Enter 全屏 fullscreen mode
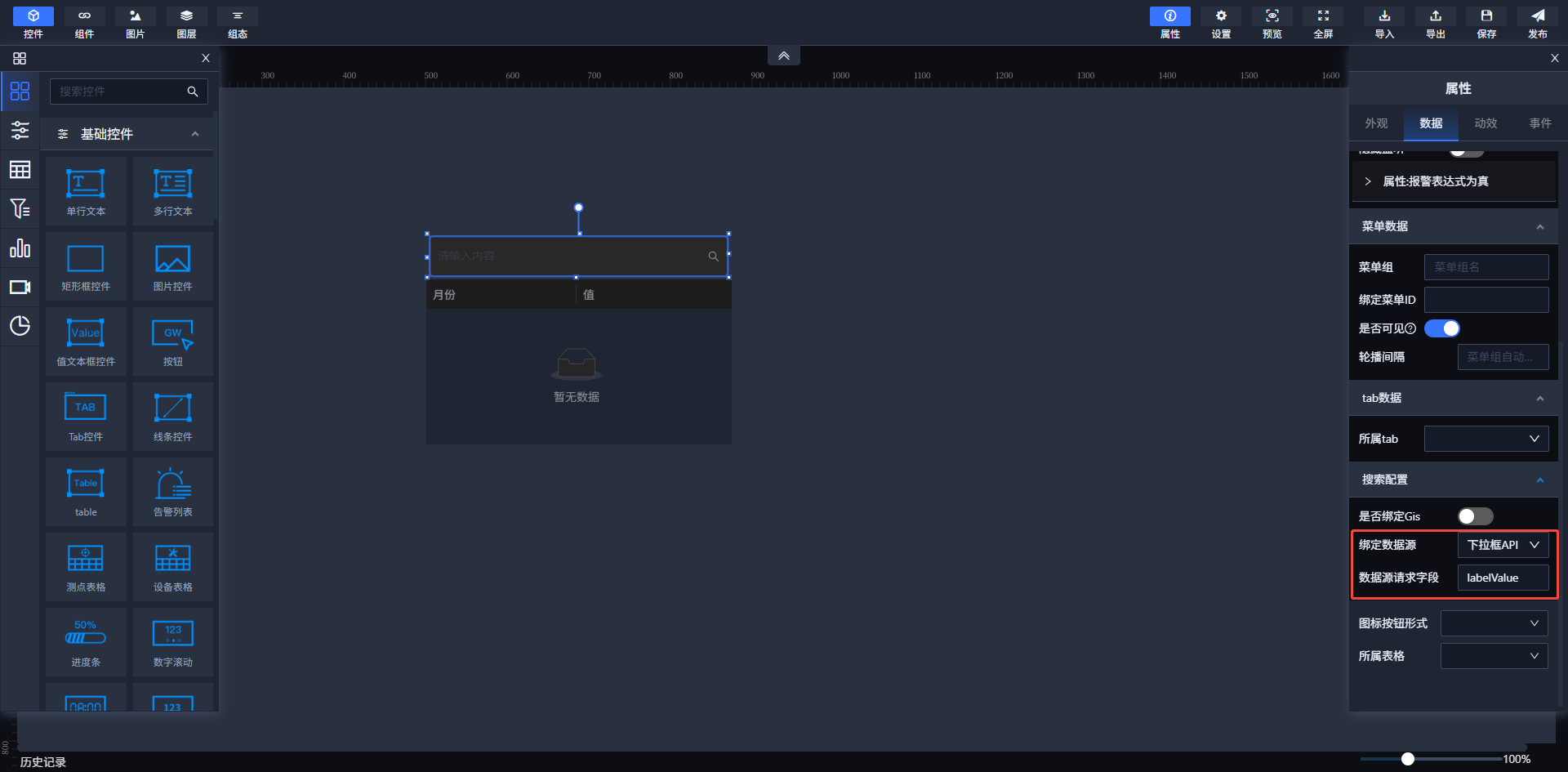 [x=1323, y=23]
